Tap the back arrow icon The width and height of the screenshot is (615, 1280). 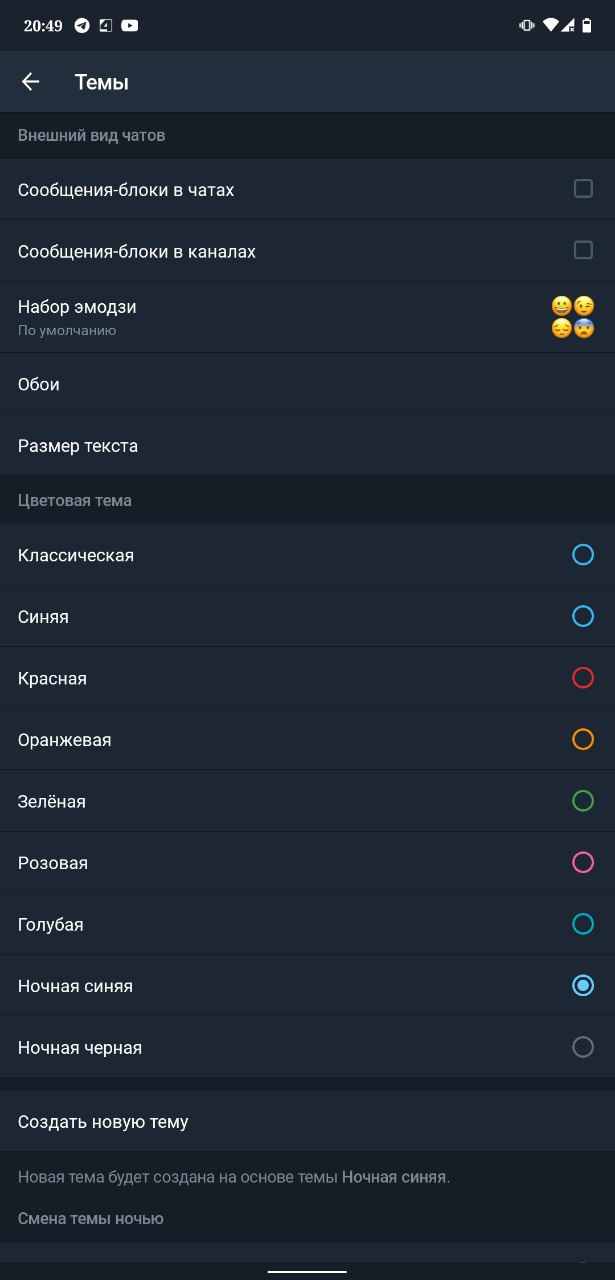pyautogui.click(x=30, y=82)
